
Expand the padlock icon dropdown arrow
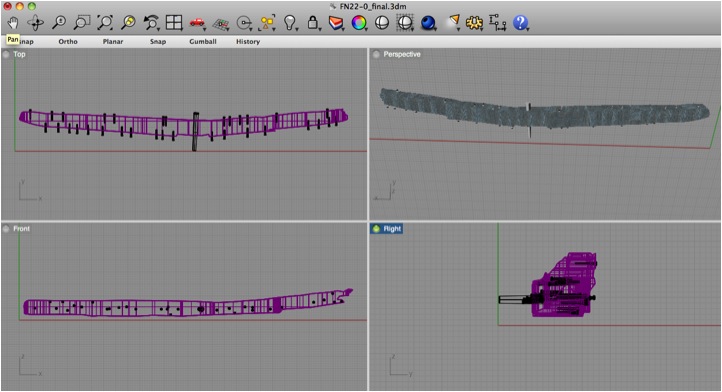(x=320, y=29)
